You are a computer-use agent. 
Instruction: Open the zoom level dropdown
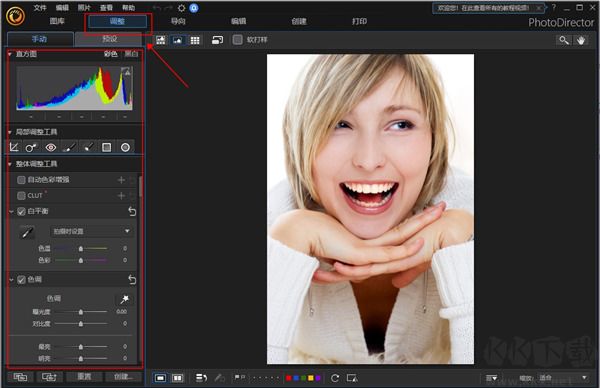pyautogui.click(x=563, y=378)
